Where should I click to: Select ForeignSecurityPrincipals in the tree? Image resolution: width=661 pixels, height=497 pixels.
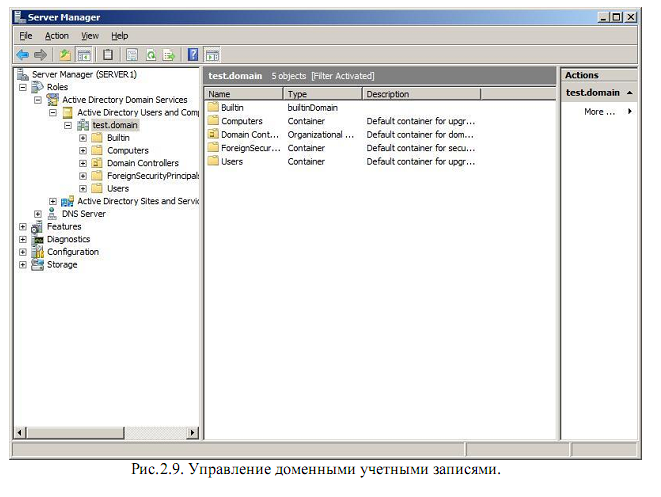tap(153, 176)
